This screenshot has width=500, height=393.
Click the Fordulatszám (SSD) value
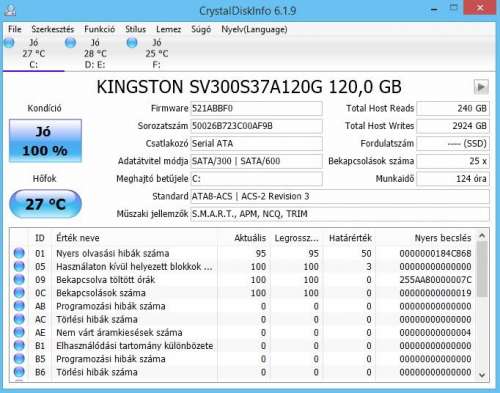coord(453,144)
